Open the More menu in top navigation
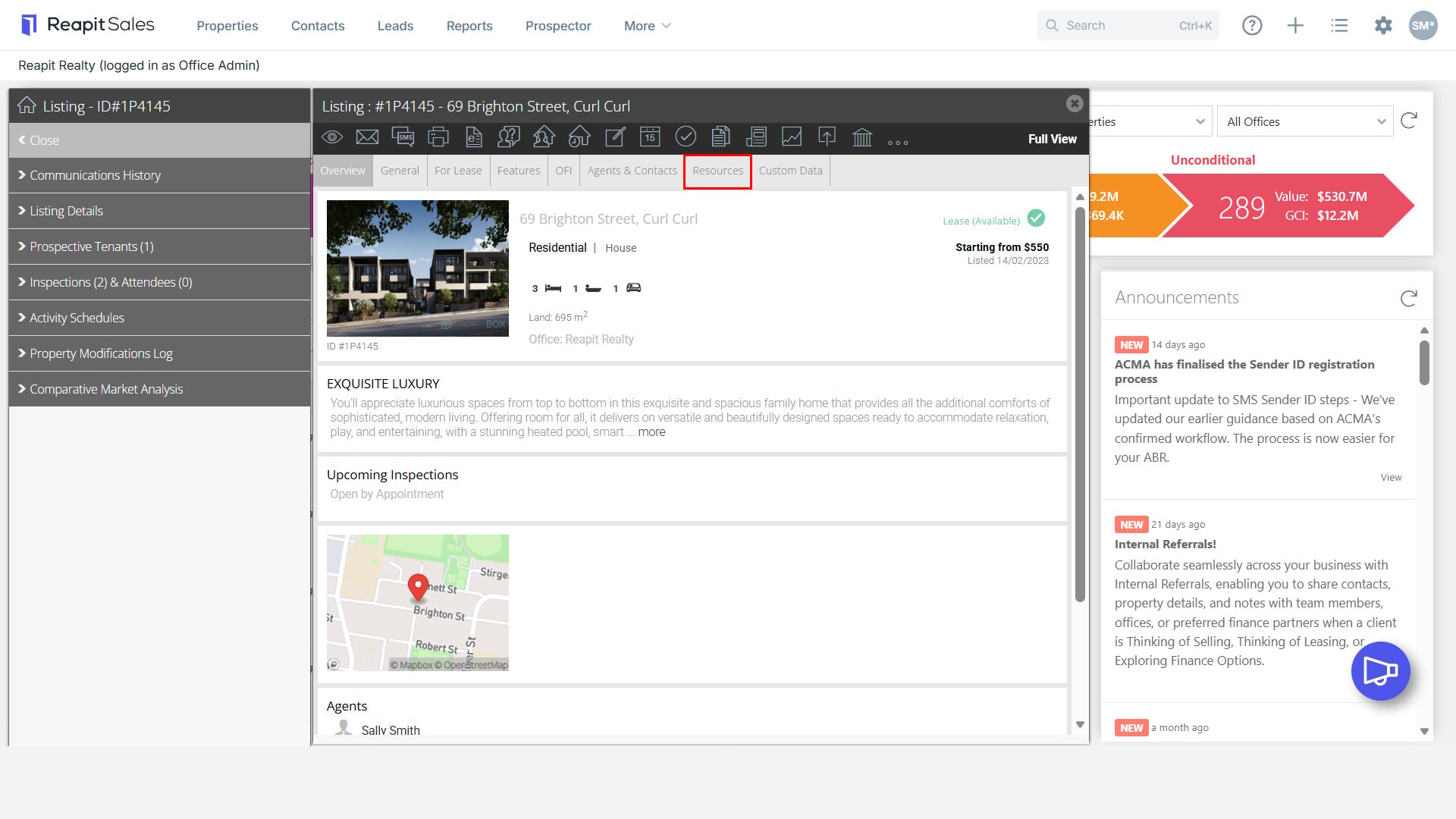The width and height of the screenshot is (1456, 819). pos(648,26)
